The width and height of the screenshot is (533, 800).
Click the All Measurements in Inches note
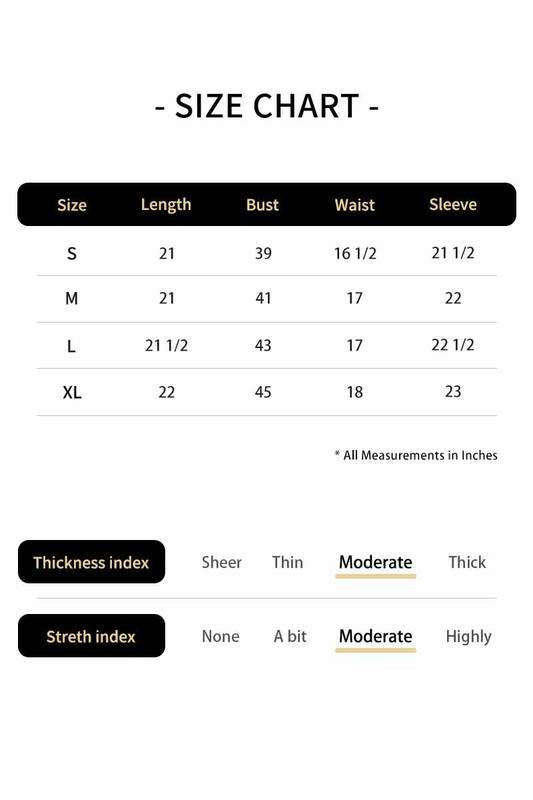(416, 455)
